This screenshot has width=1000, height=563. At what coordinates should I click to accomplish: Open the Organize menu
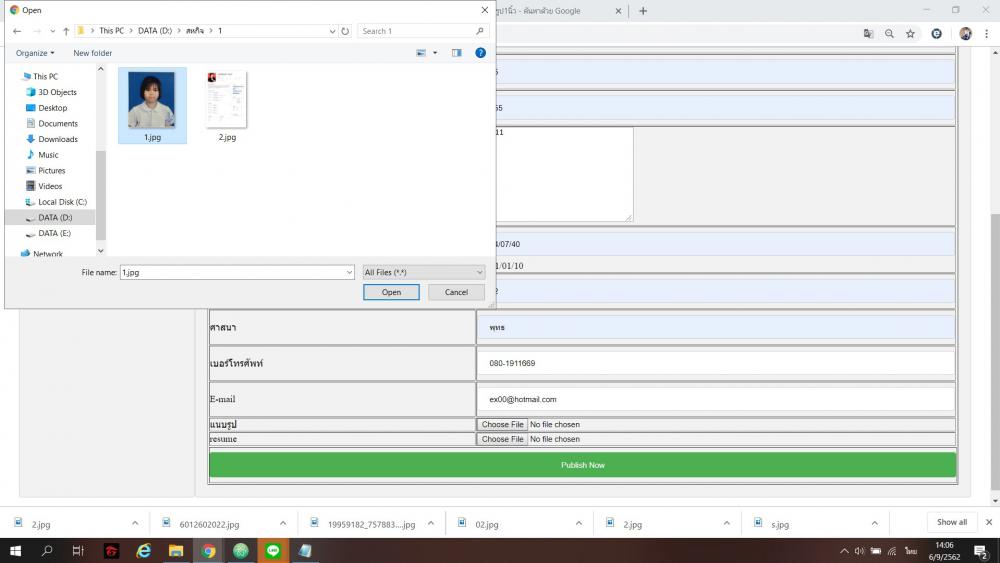coord(35,53)
